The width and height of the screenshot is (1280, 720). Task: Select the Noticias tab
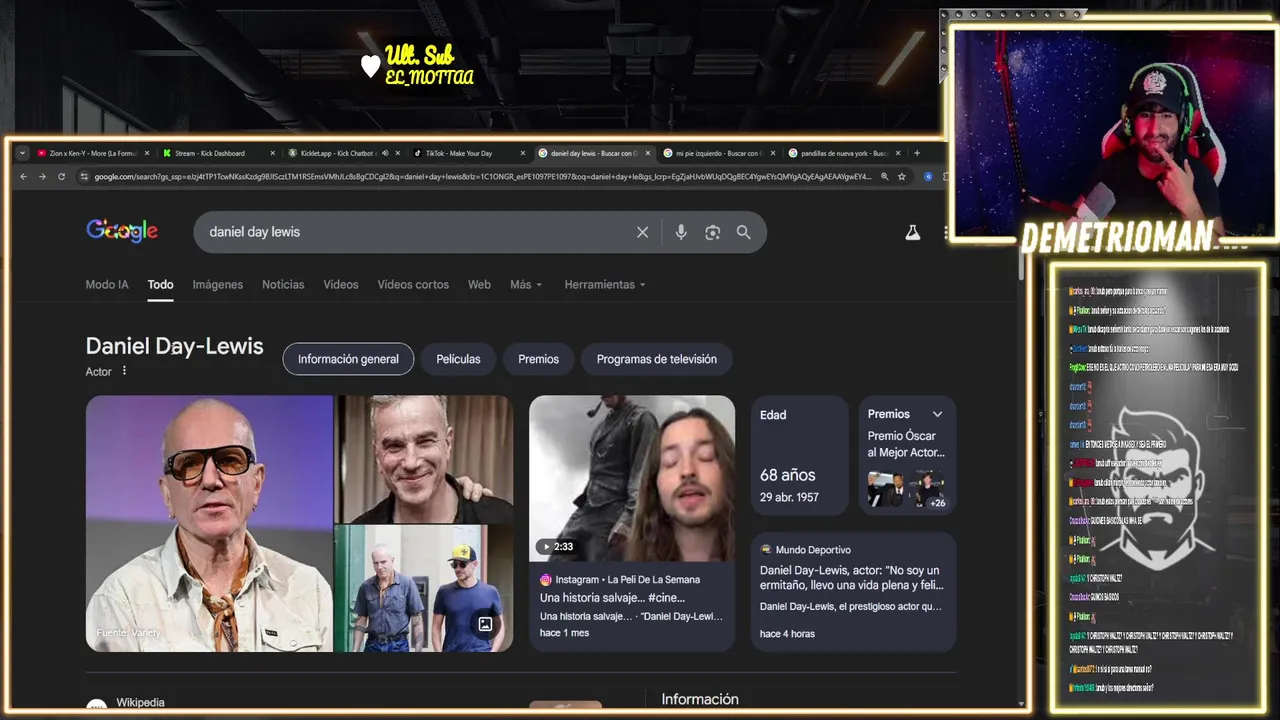click(283, 285)
